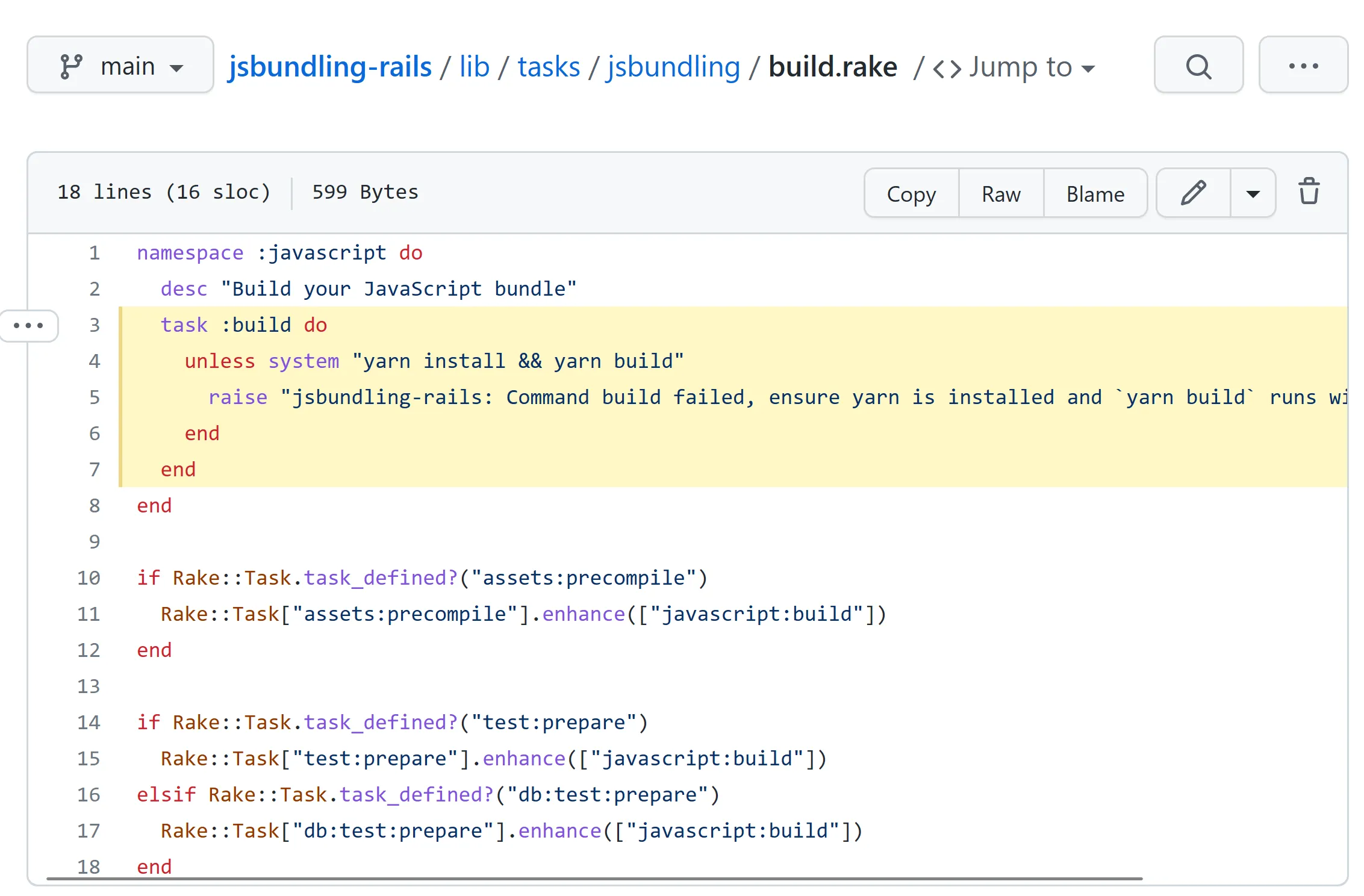Open the Raw file view
1364x896 pixels.
point(1000,193)
